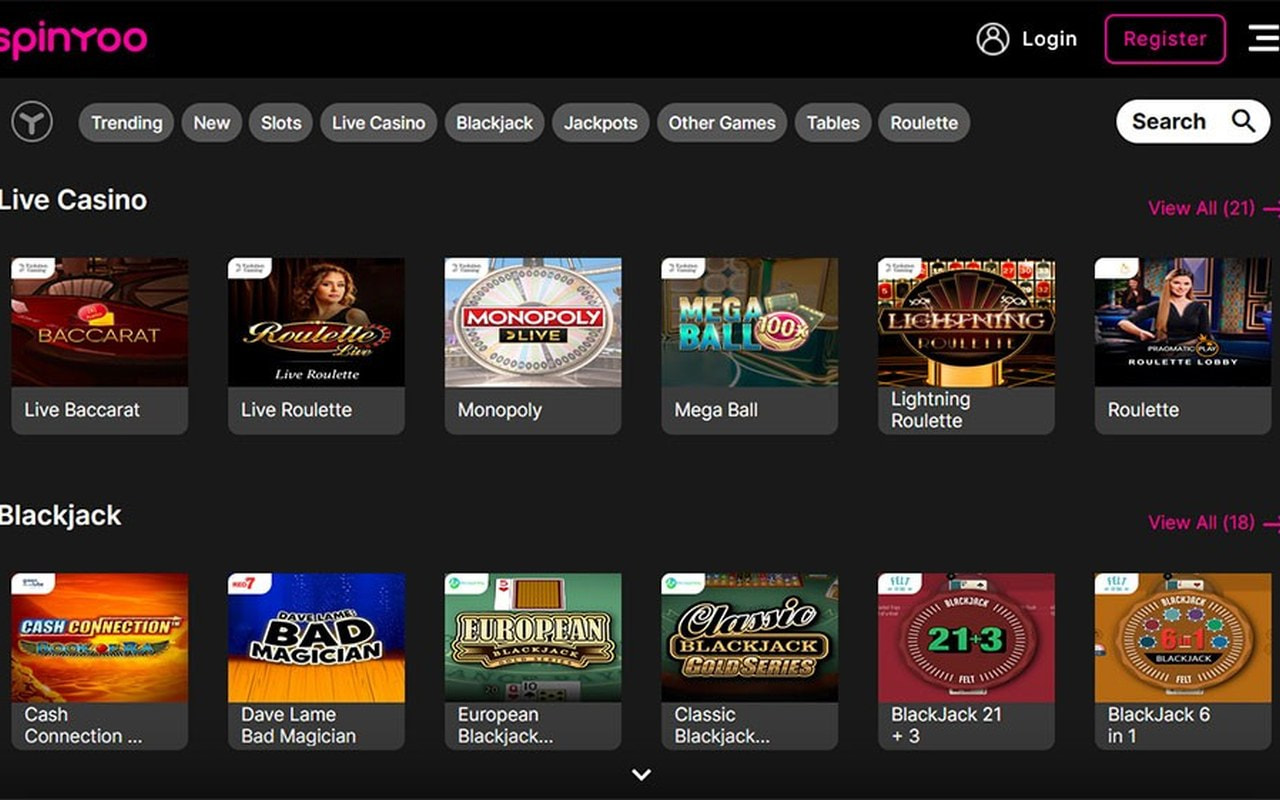Select the Other Games category tab
This screenshot has width=1280, height=800.
722,123
